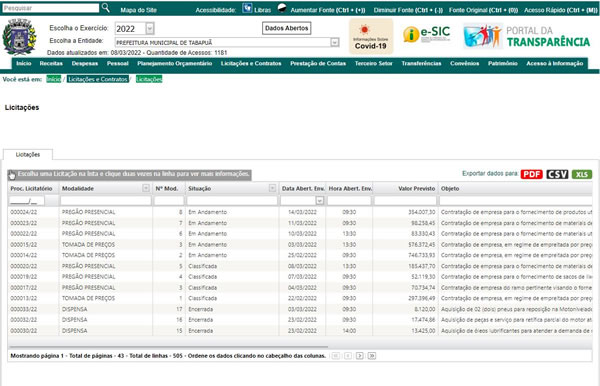Click the Licitações breadcrumb link

[x=149, y=79]
